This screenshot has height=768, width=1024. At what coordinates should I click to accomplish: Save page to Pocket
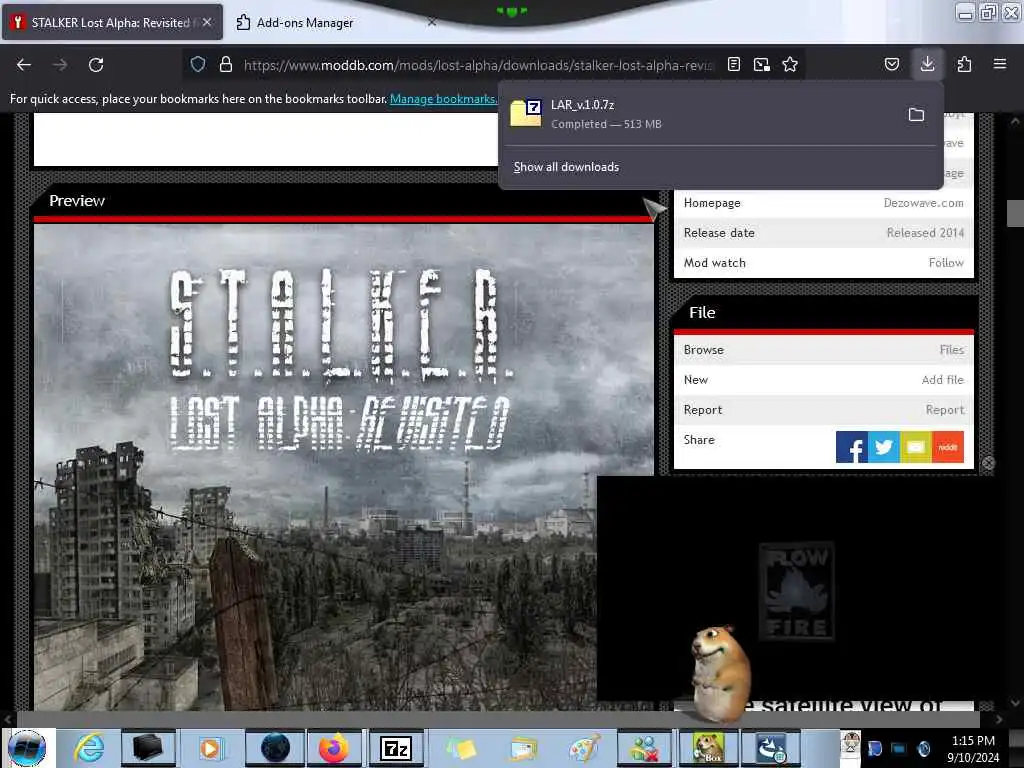891,64
